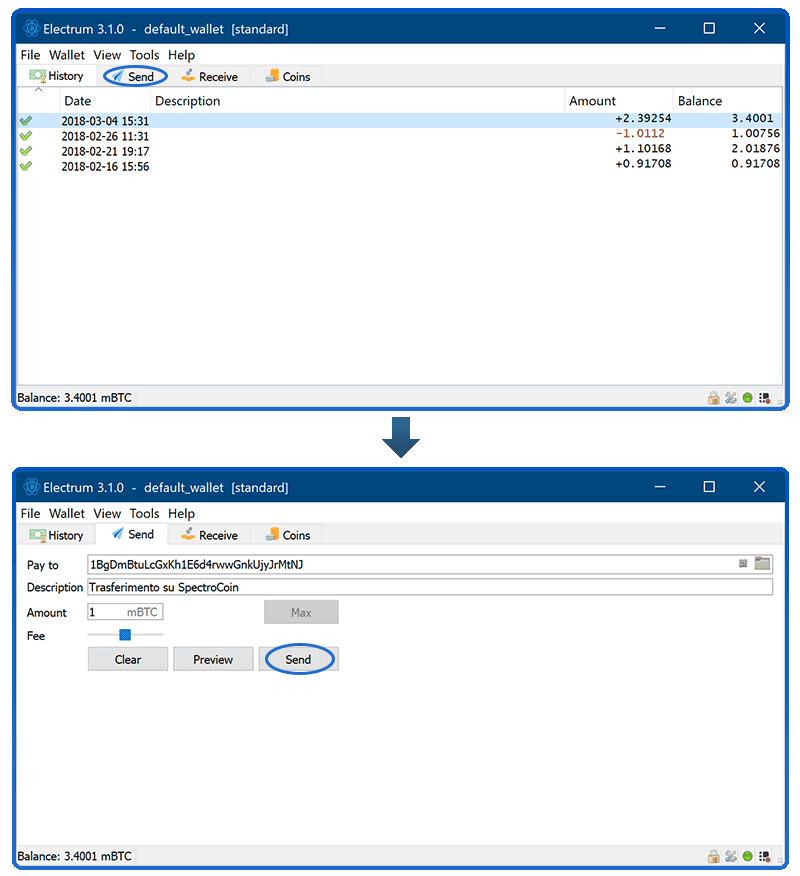Click green network status icon in top window
The image size is (800, 876).
click(x=747, y=398)
